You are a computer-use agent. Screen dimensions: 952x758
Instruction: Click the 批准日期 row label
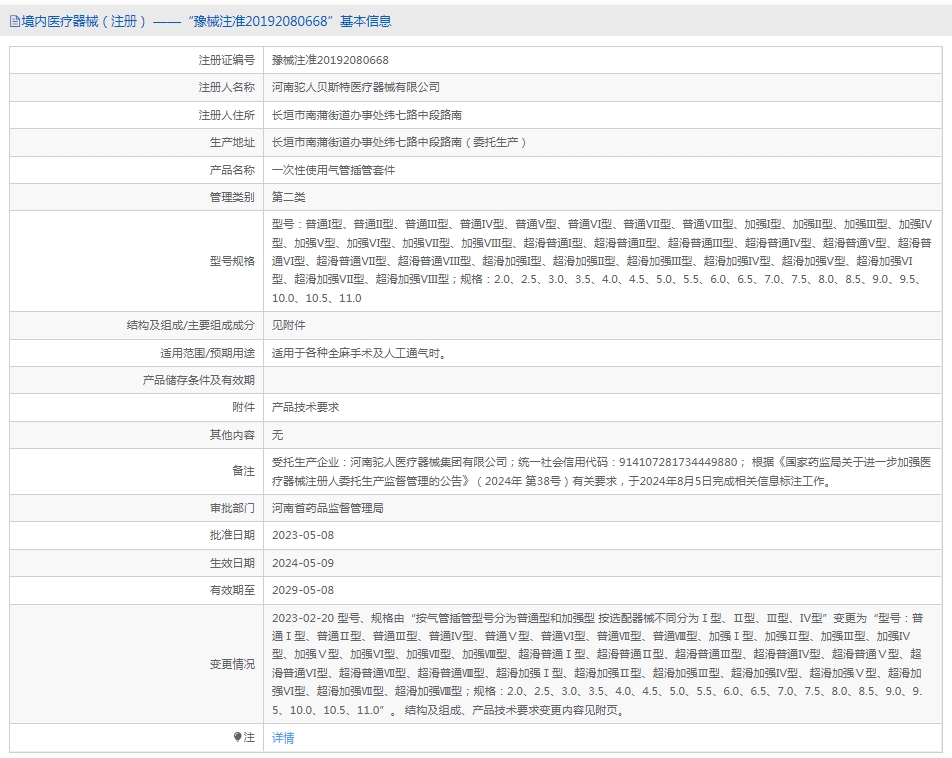[232, 535]
